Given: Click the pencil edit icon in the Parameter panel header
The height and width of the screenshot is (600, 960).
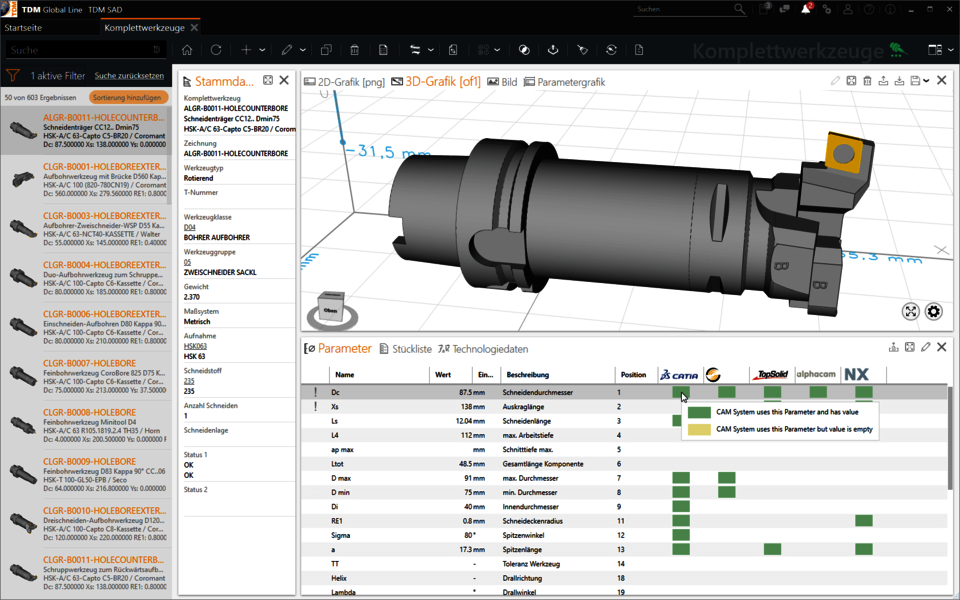Looking at the screenshot, I should [x=926, y=347].
